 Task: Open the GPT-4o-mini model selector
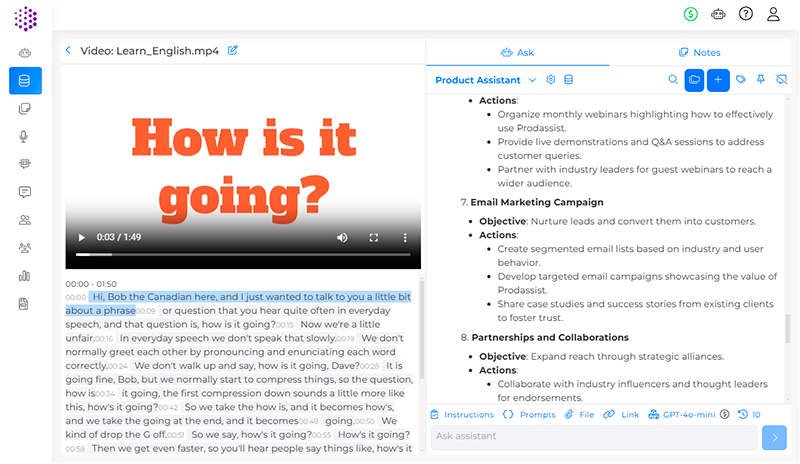click(682, 414)
